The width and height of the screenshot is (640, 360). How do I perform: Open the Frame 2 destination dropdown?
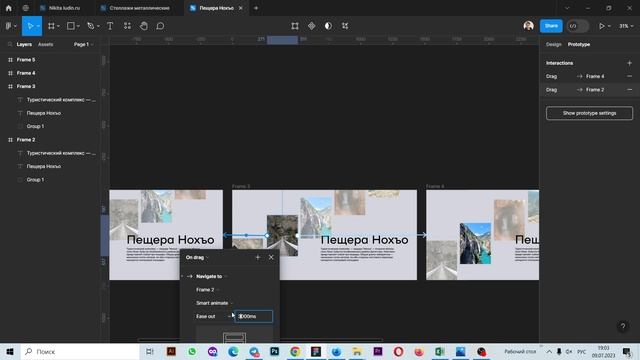pyautogui.click(x=207, y=290)
